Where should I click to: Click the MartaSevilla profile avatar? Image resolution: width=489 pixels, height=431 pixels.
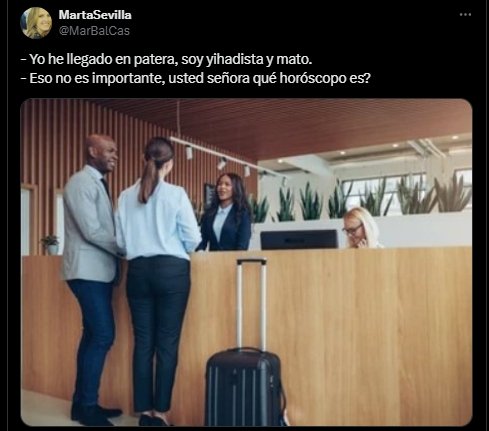tap(36, 23)
